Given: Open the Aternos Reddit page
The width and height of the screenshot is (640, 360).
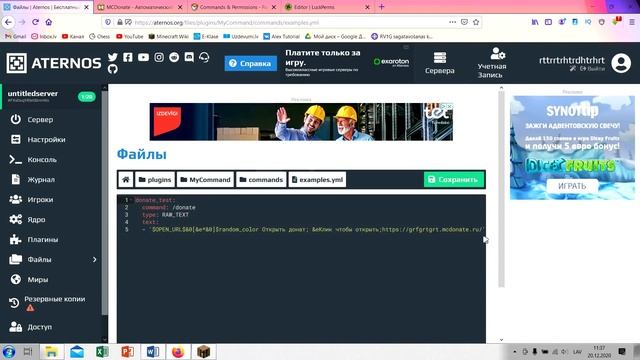Looking at the screenshot, I should pos(174,57).
